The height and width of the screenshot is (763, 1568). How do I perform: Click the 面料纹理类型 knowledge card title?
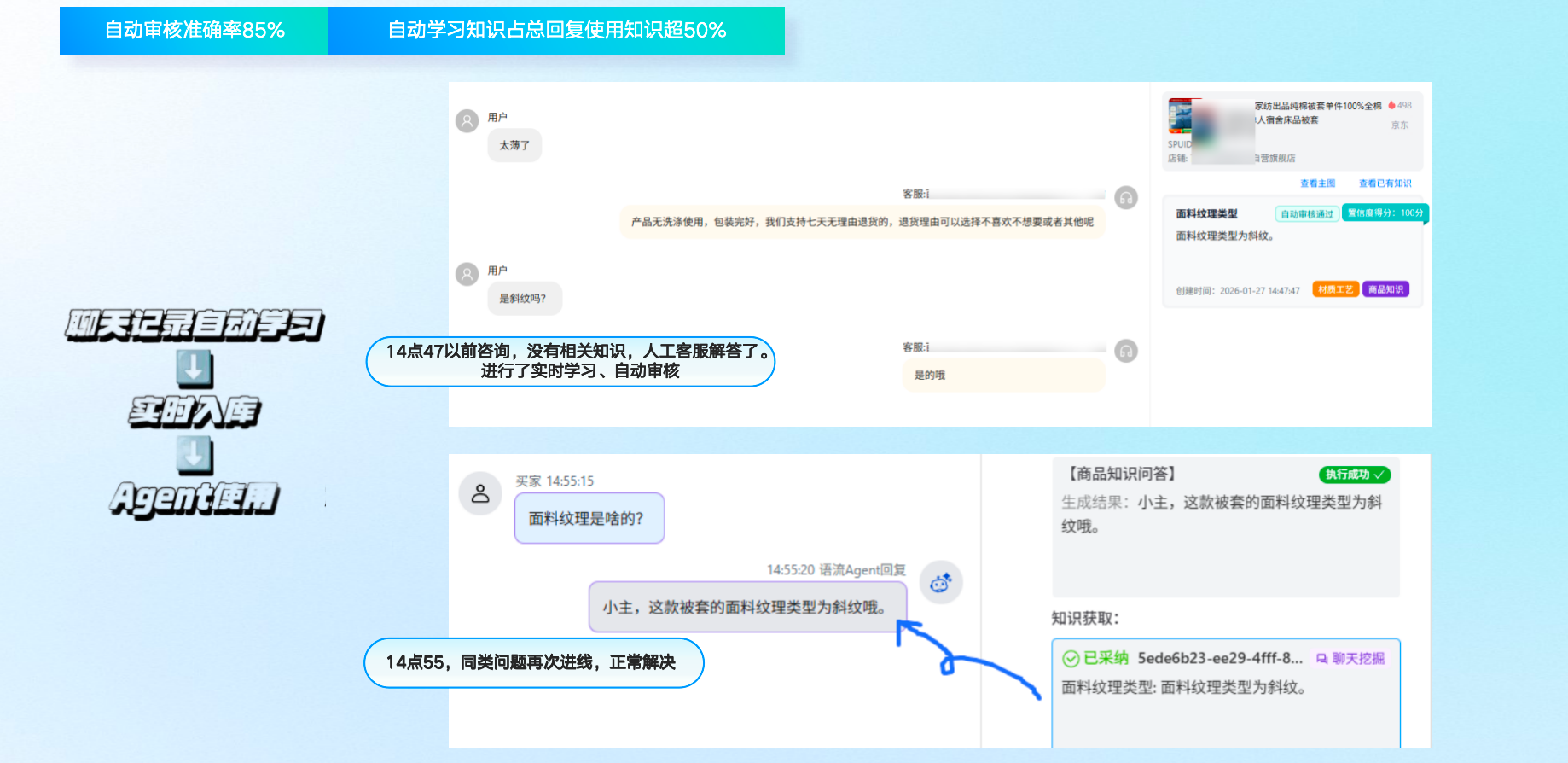coord(1206,213)
